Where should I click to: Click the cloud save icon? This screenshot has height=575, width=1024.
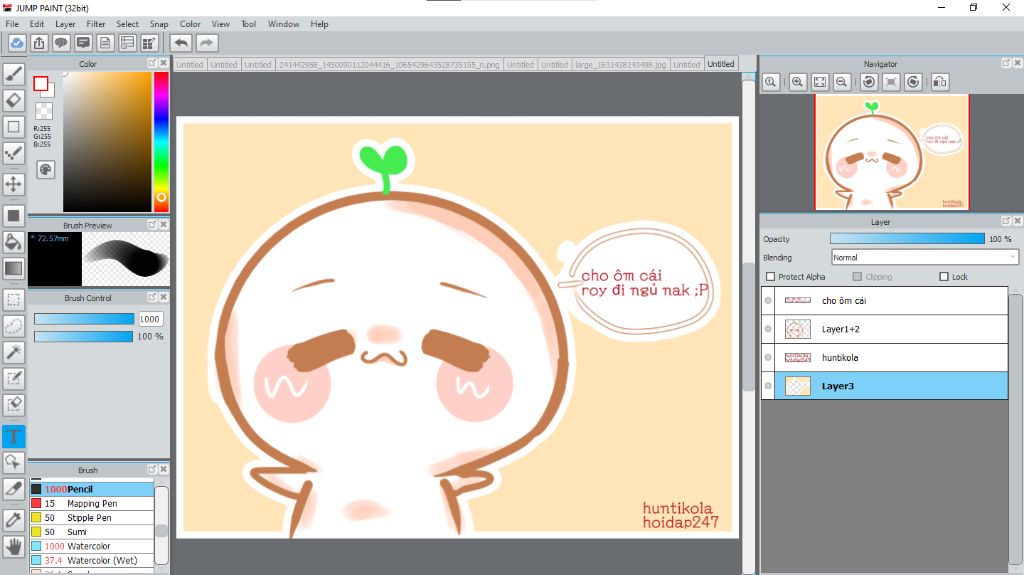[x=17, y=43]
